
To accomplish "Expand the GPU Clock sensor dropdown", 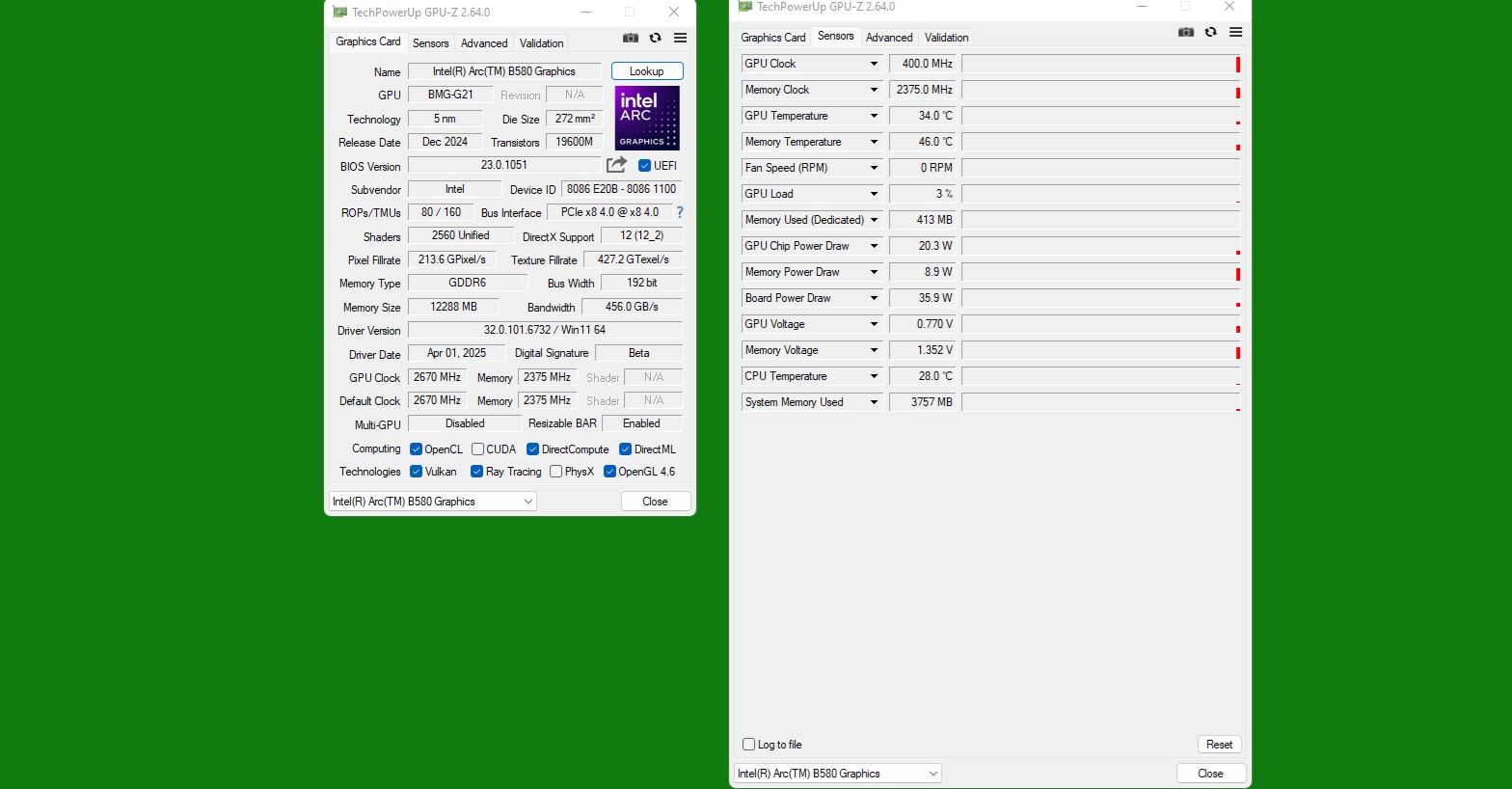I will coord(874,64).
